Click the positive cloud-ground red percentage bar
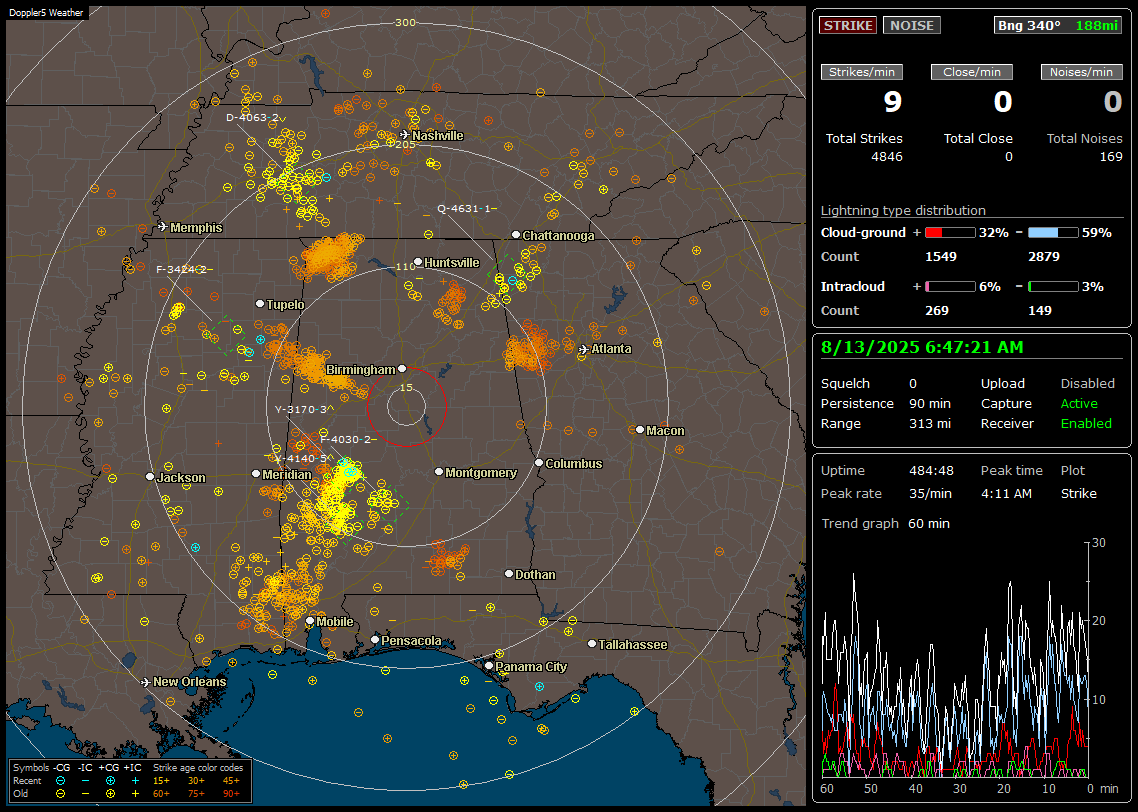1138x812 pixels. (x=950, y=233)
